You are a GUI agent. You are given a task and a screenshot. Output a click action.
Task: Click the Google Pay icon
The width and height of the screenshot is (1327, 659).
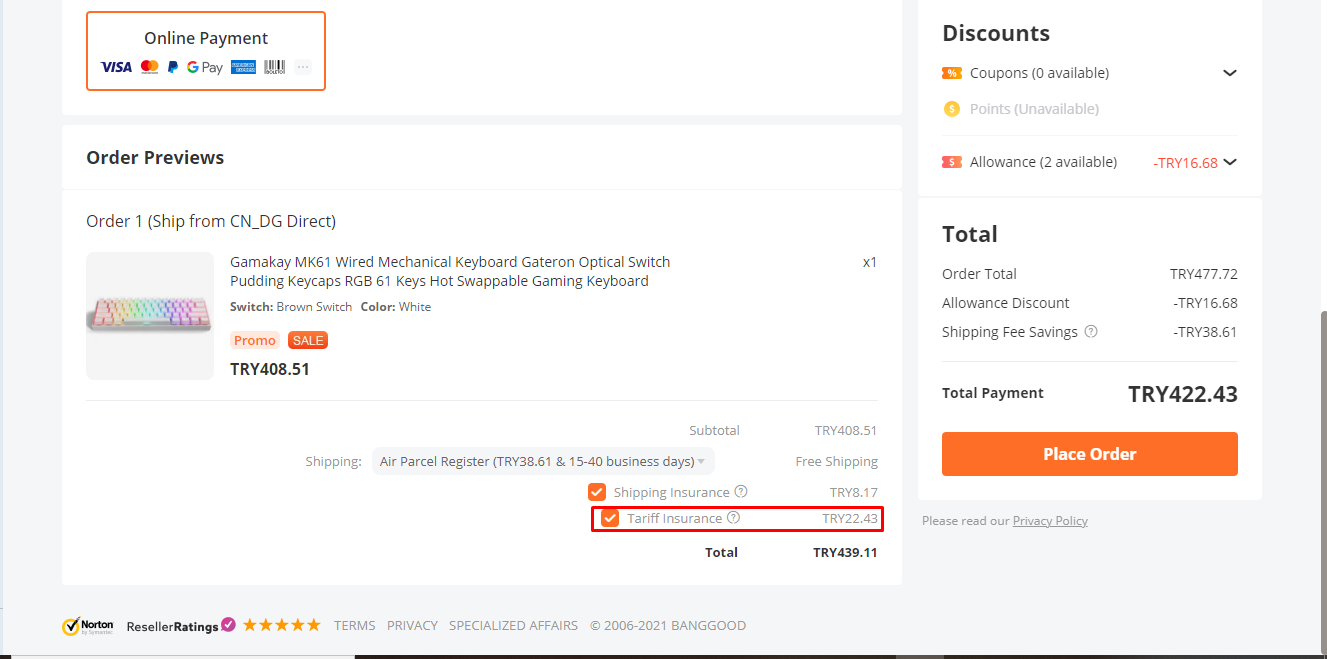coord(205,68)
